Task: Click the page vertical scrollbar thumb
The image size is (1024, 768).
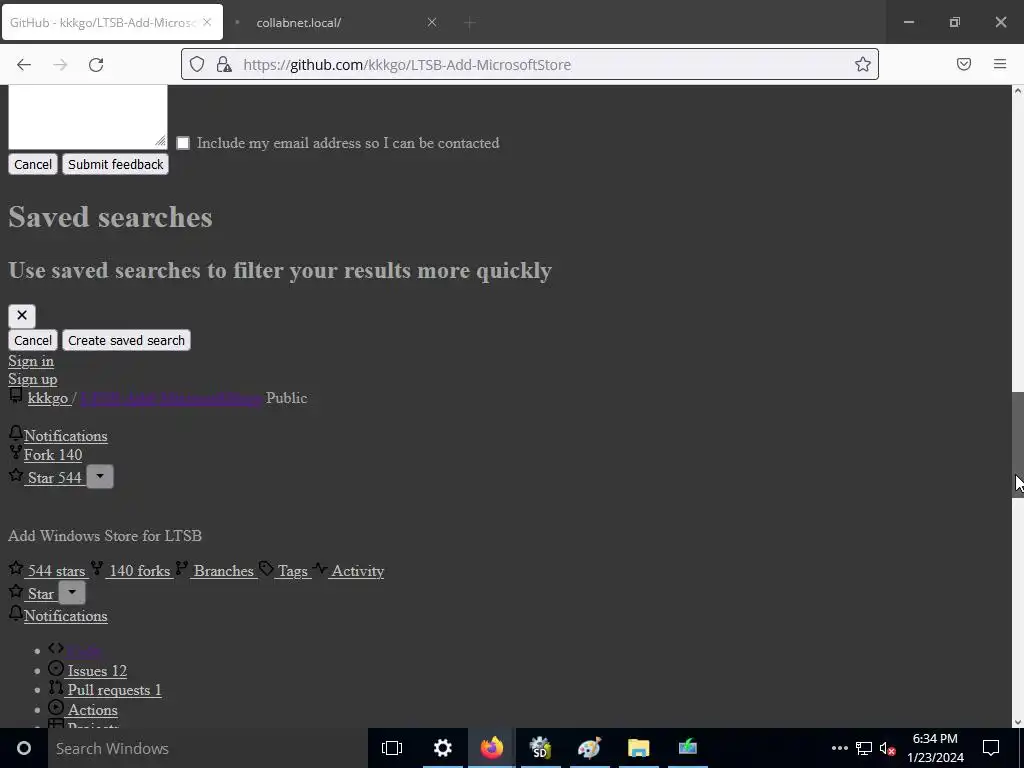Action: pos(1017,445)
